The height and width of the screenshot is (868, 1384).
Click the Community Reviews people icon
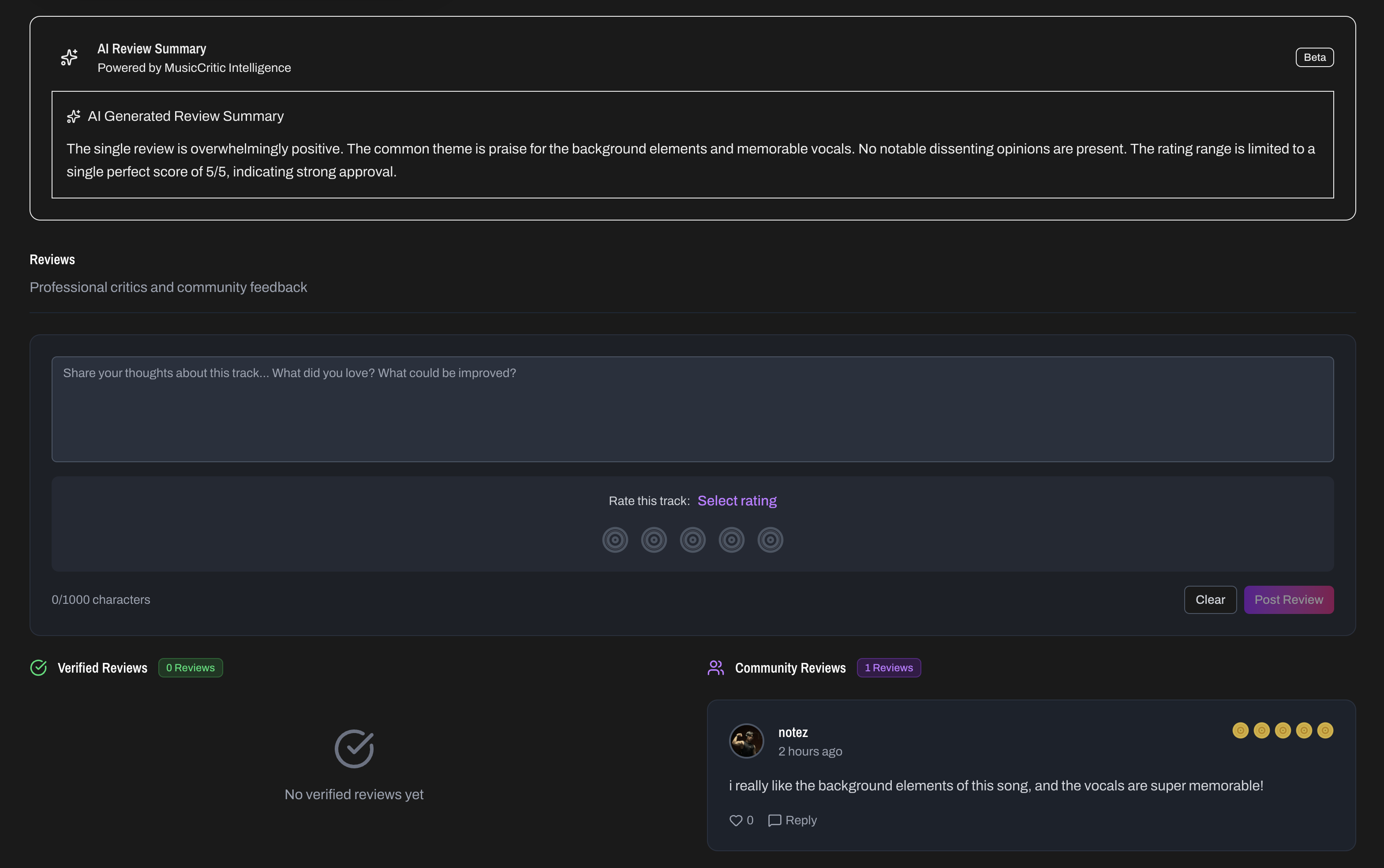coord(715,668)
